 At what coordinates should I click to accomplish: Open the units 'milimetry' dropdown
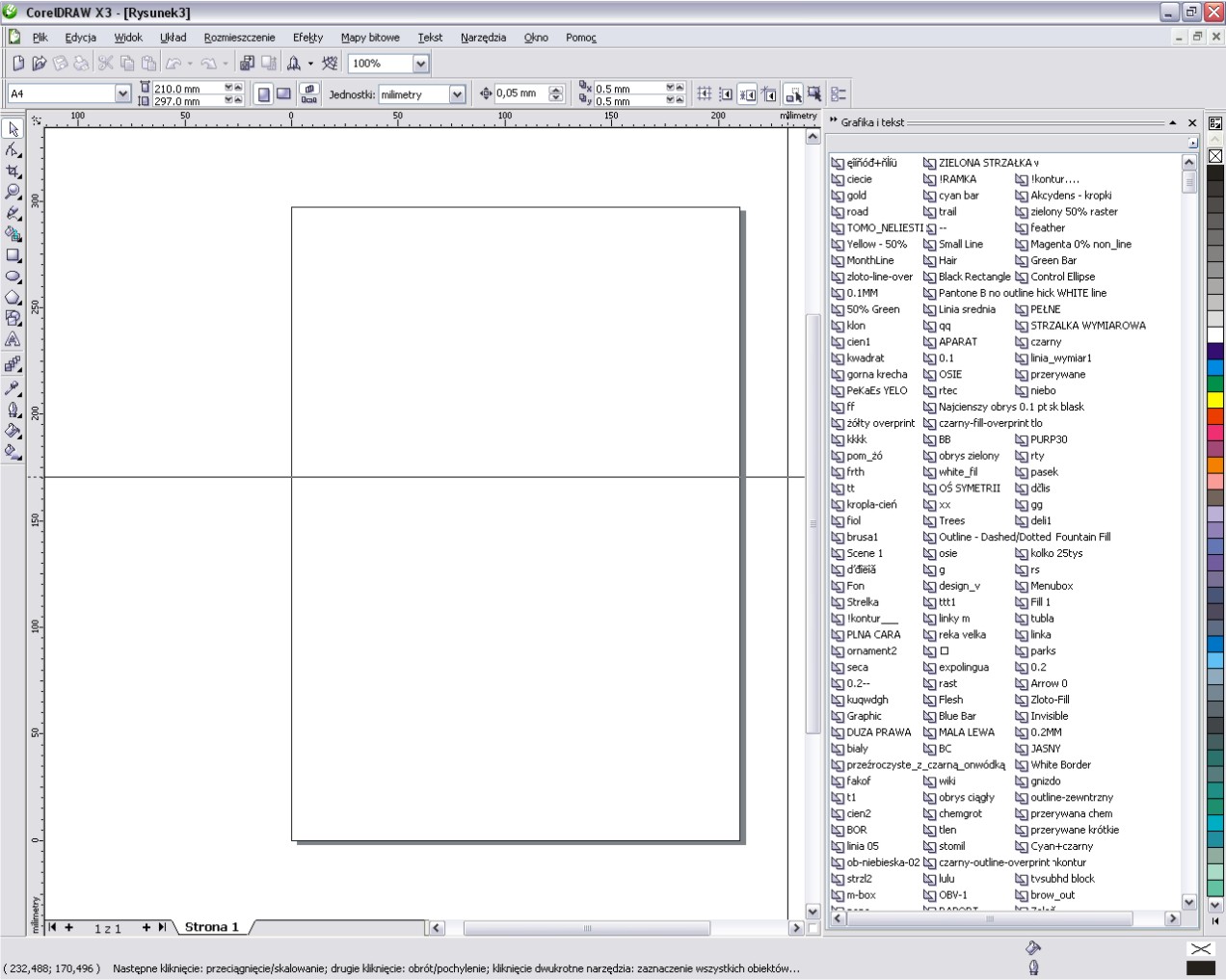tap(457, 94)
